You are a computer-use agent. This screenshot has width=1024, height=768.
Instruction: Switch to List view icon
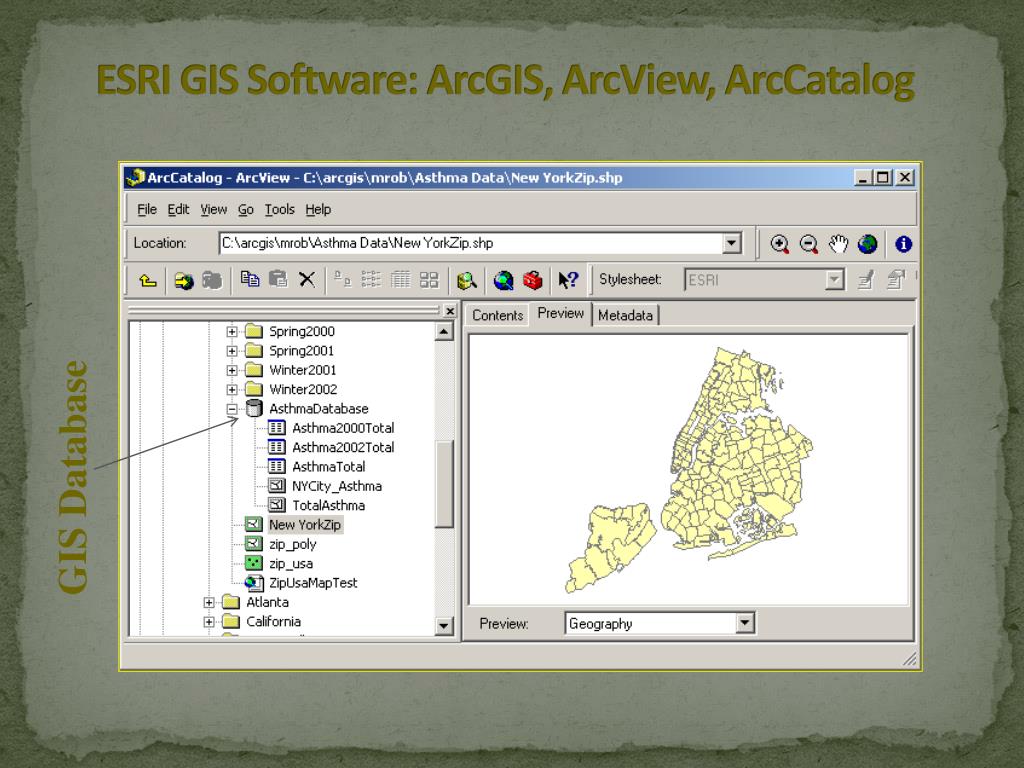click(x=371, y=280)
